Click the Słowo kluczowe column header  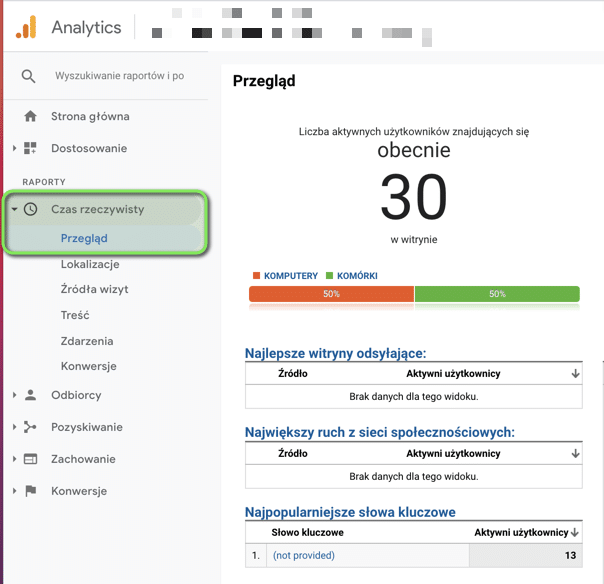(x=307, y=532)
